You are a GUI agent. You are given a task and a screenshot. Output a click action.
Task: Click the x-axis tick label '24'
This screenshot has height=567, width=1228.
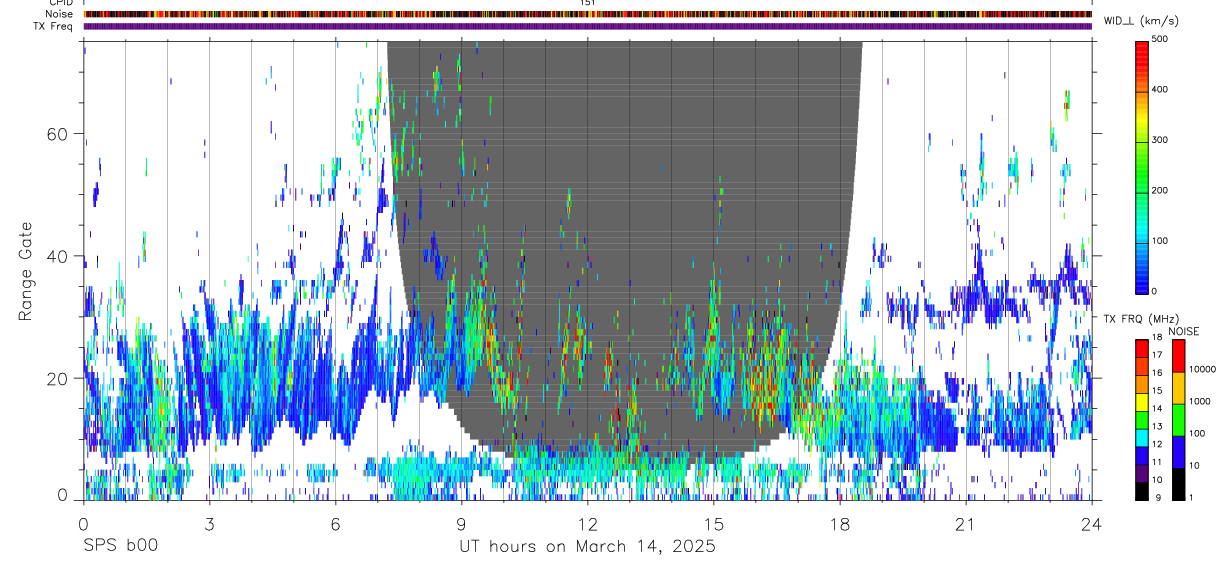click(1091, 524)
